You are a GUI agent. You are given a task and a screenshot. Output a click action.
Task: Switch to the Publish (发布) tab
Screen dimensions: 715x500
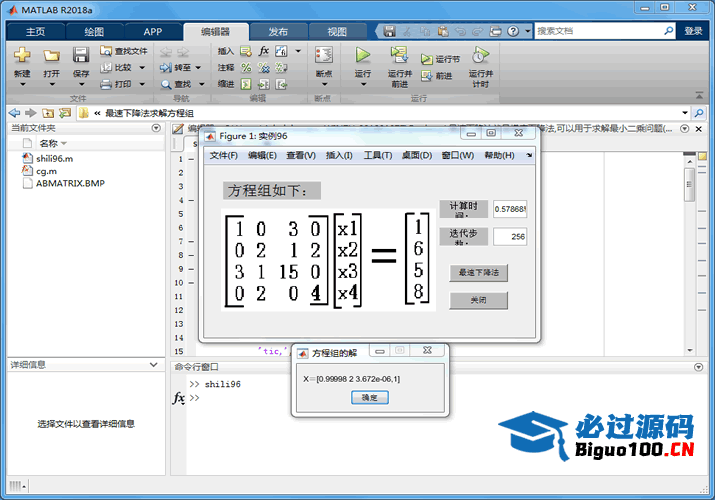pos(278,31)
